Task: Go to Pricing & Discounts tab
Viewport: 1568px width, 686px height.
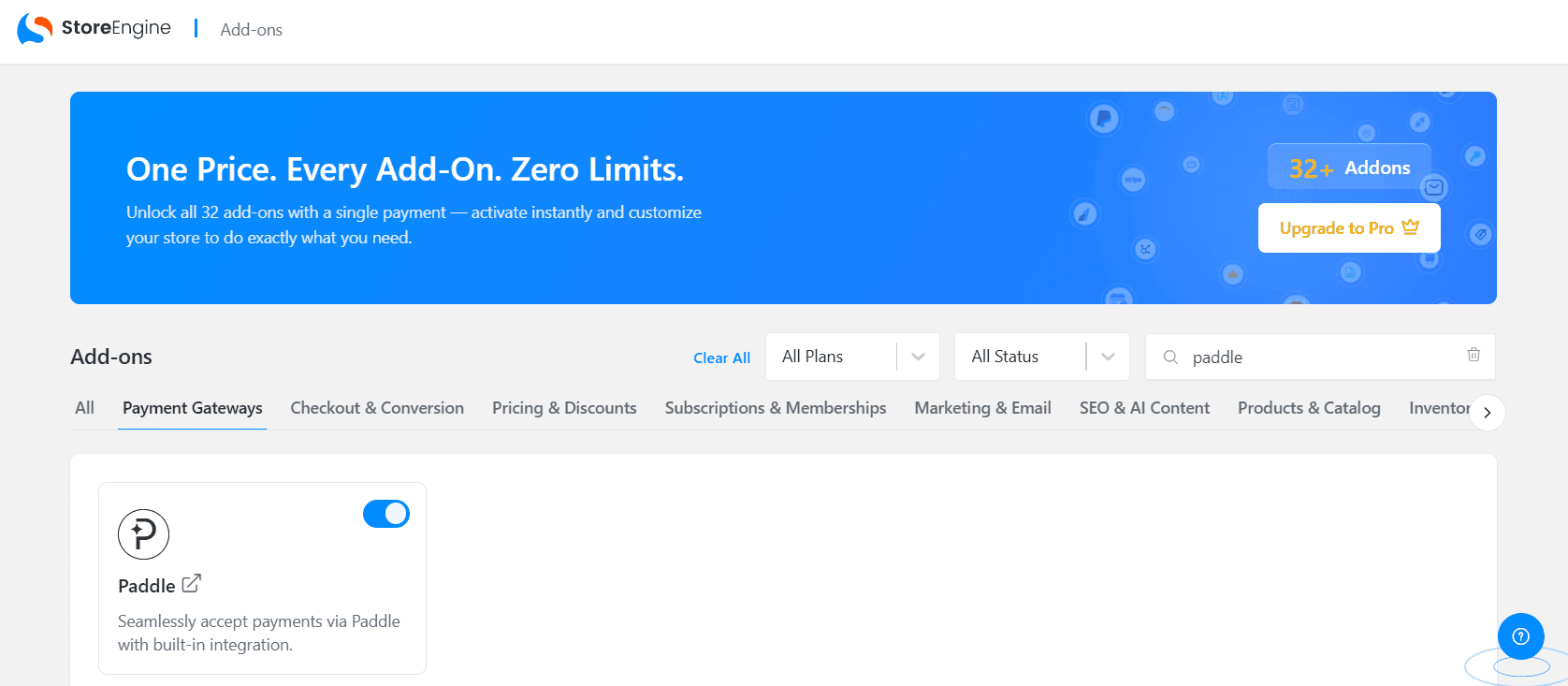Action: point(564,408)
